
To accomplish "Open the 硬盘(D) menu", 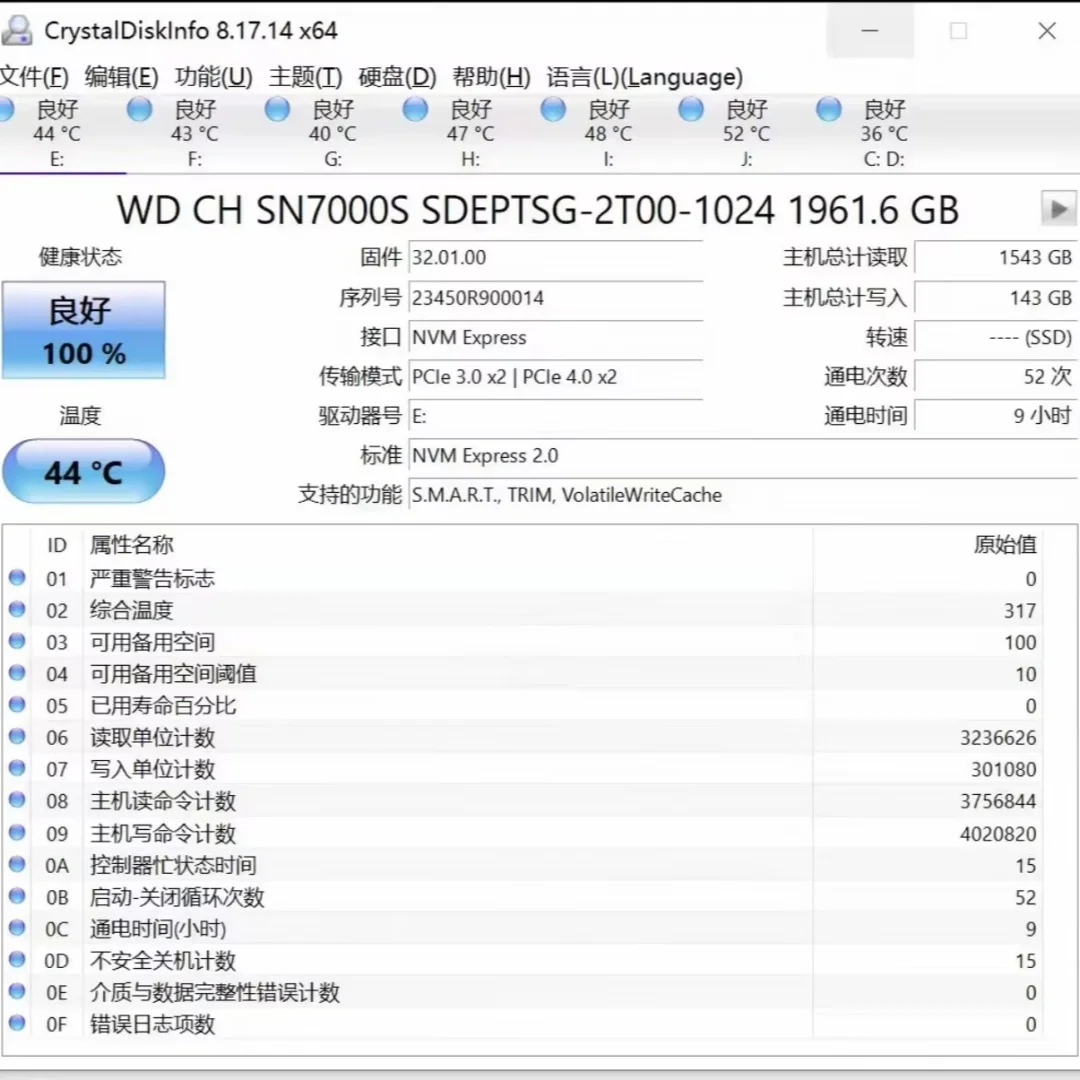I will point(397,76).
